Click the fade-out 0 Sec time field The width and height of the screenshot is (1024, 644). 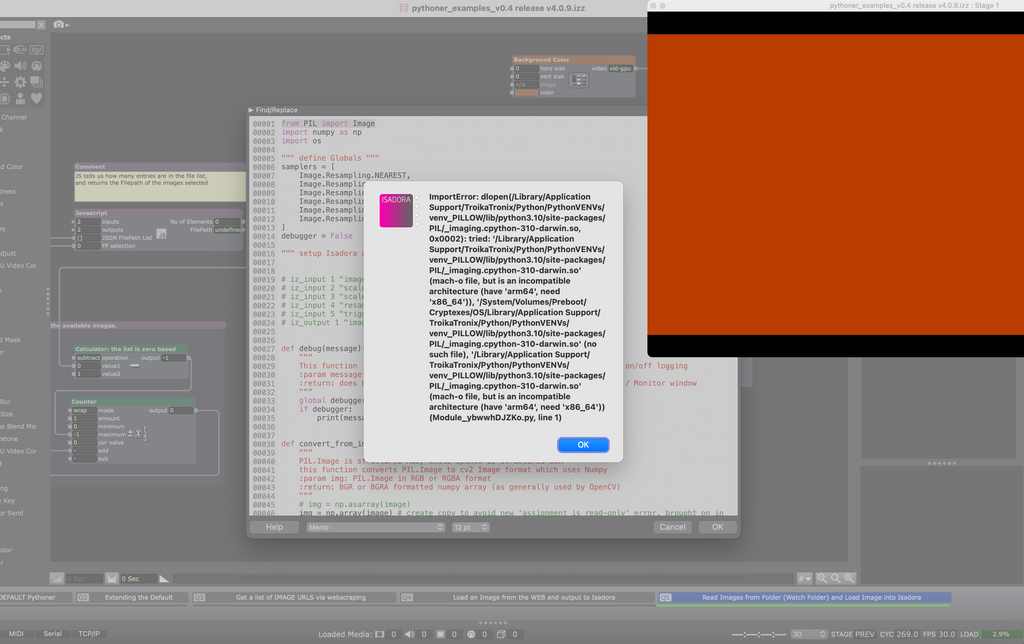(x=138, y=579)
